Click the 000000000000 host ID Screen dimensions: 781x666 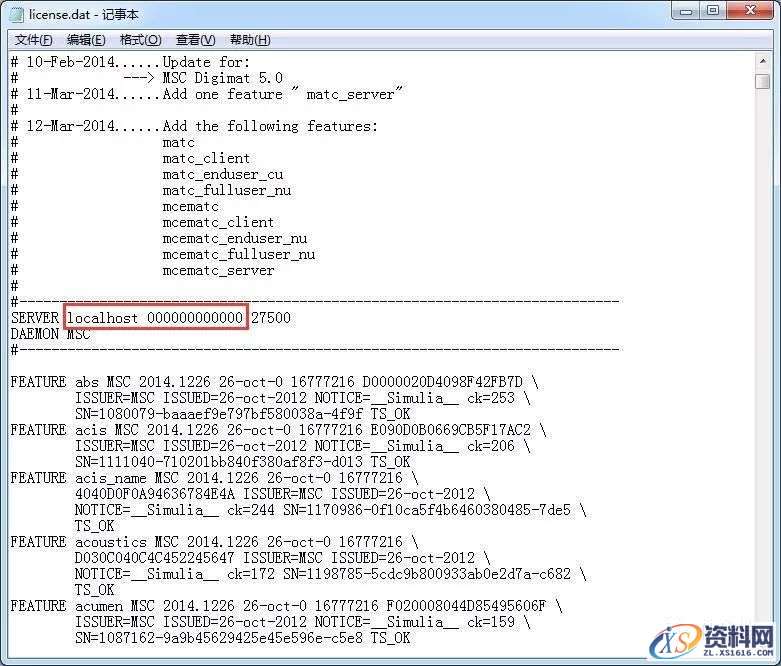pyautogui.click(x=195, y=318)
